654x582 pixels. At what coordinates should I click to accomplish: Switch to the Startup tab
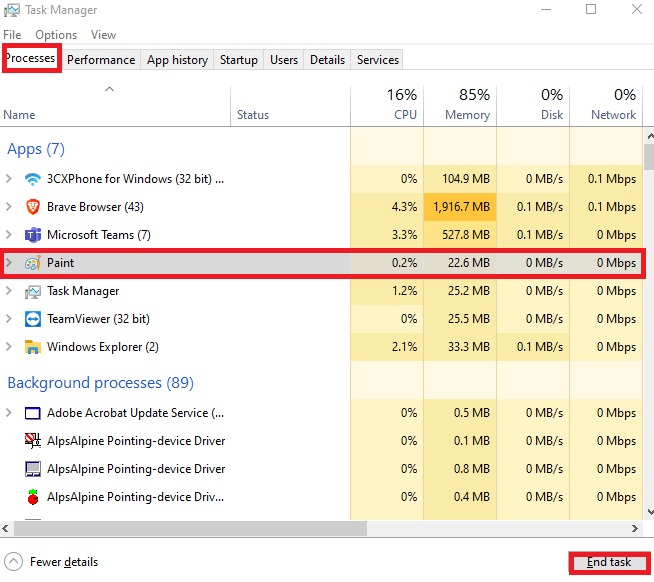tap(239, 60)
